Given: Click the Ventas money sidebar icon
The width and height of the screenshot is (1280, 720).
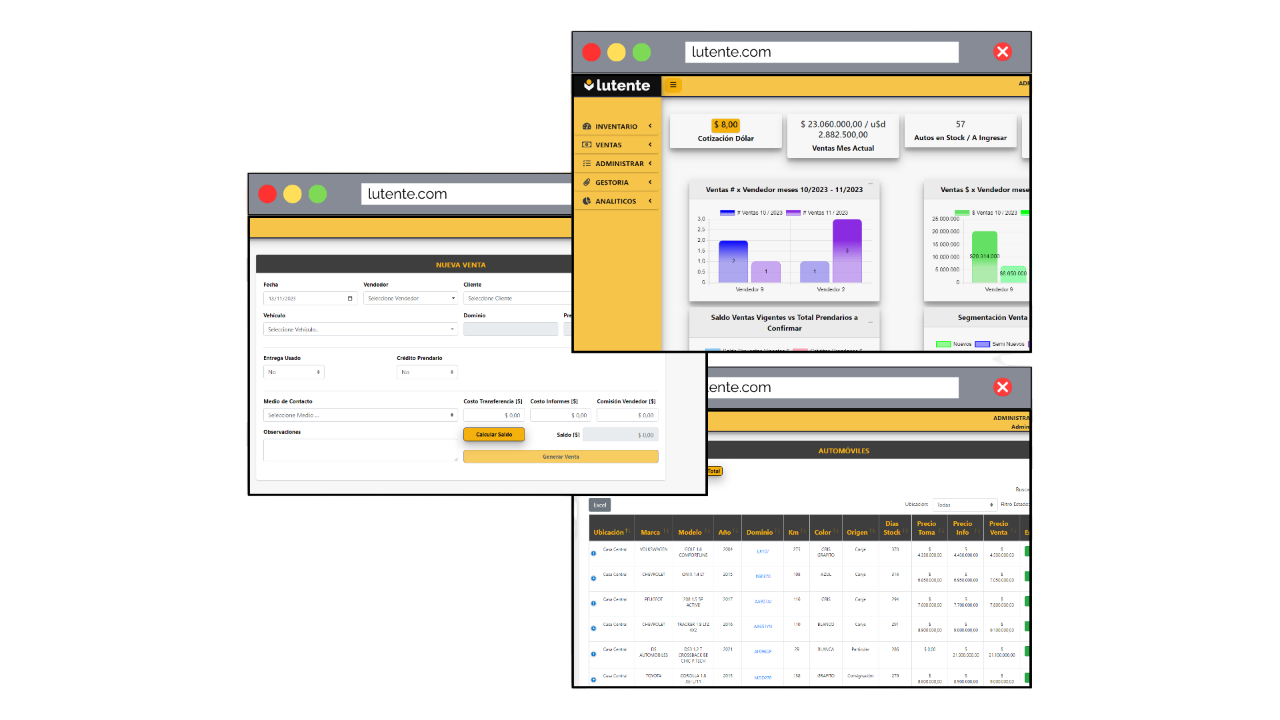Looking at the screenshot, I should tap(587, 145).
